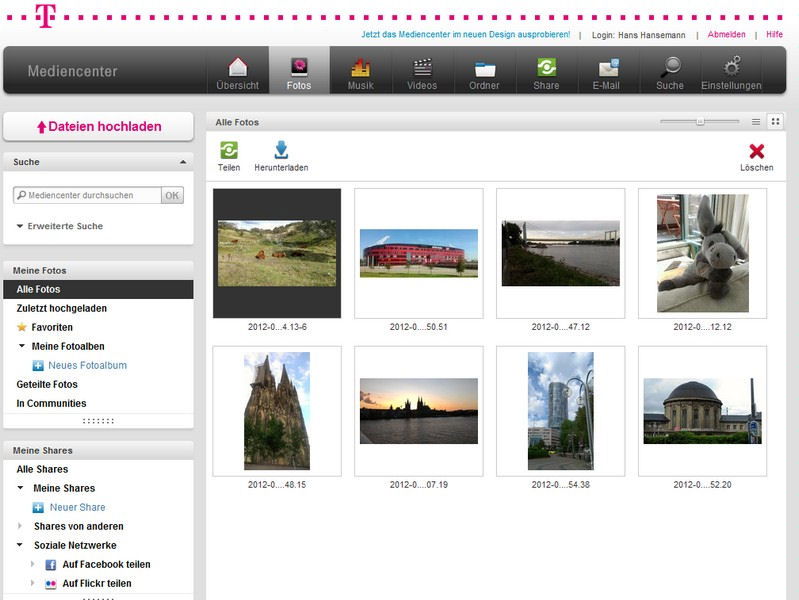Click the Flickr icon
The image size is (799, 600).
coord(50,584)
